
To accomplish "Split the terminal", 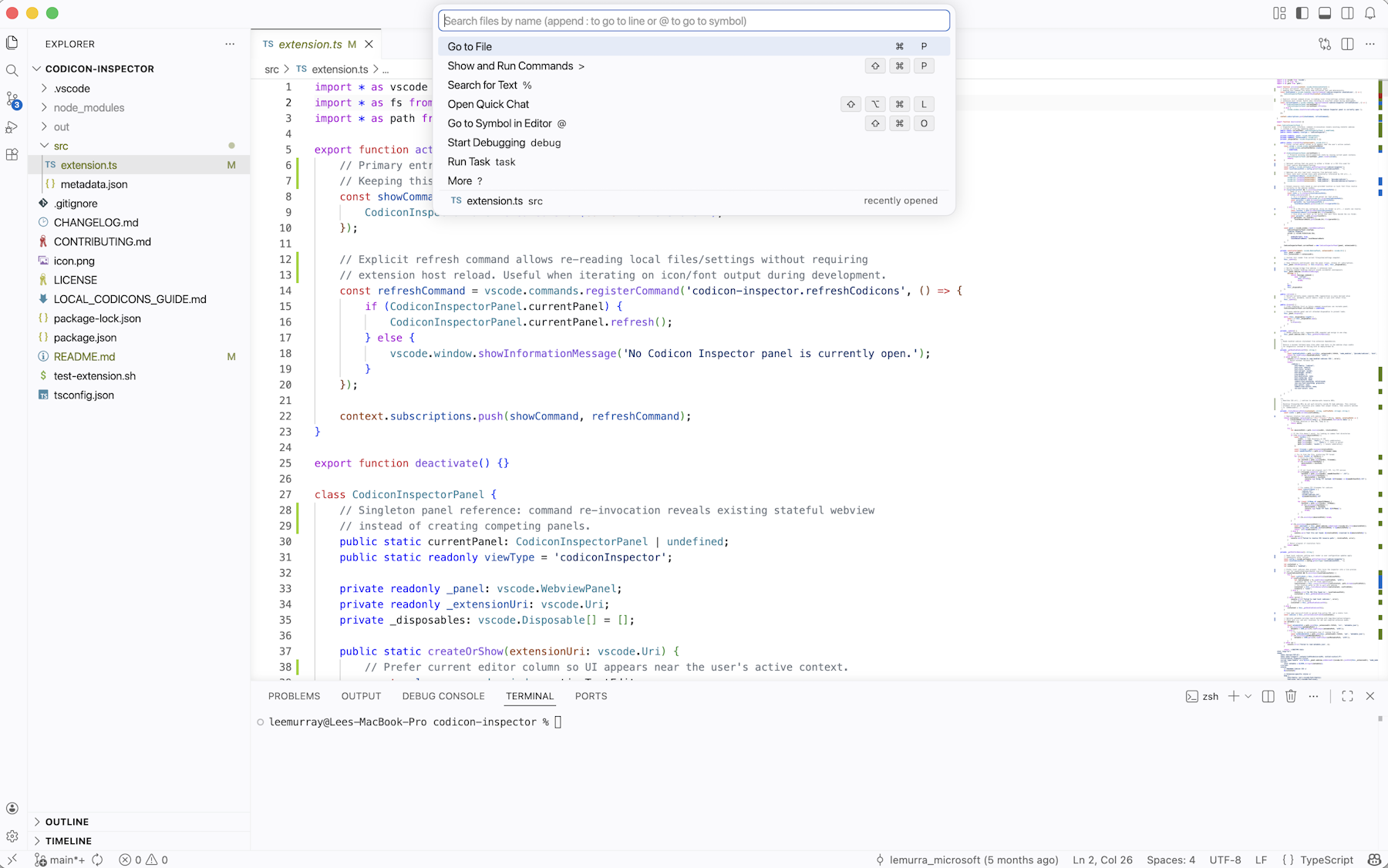I will click(1267, 696).
